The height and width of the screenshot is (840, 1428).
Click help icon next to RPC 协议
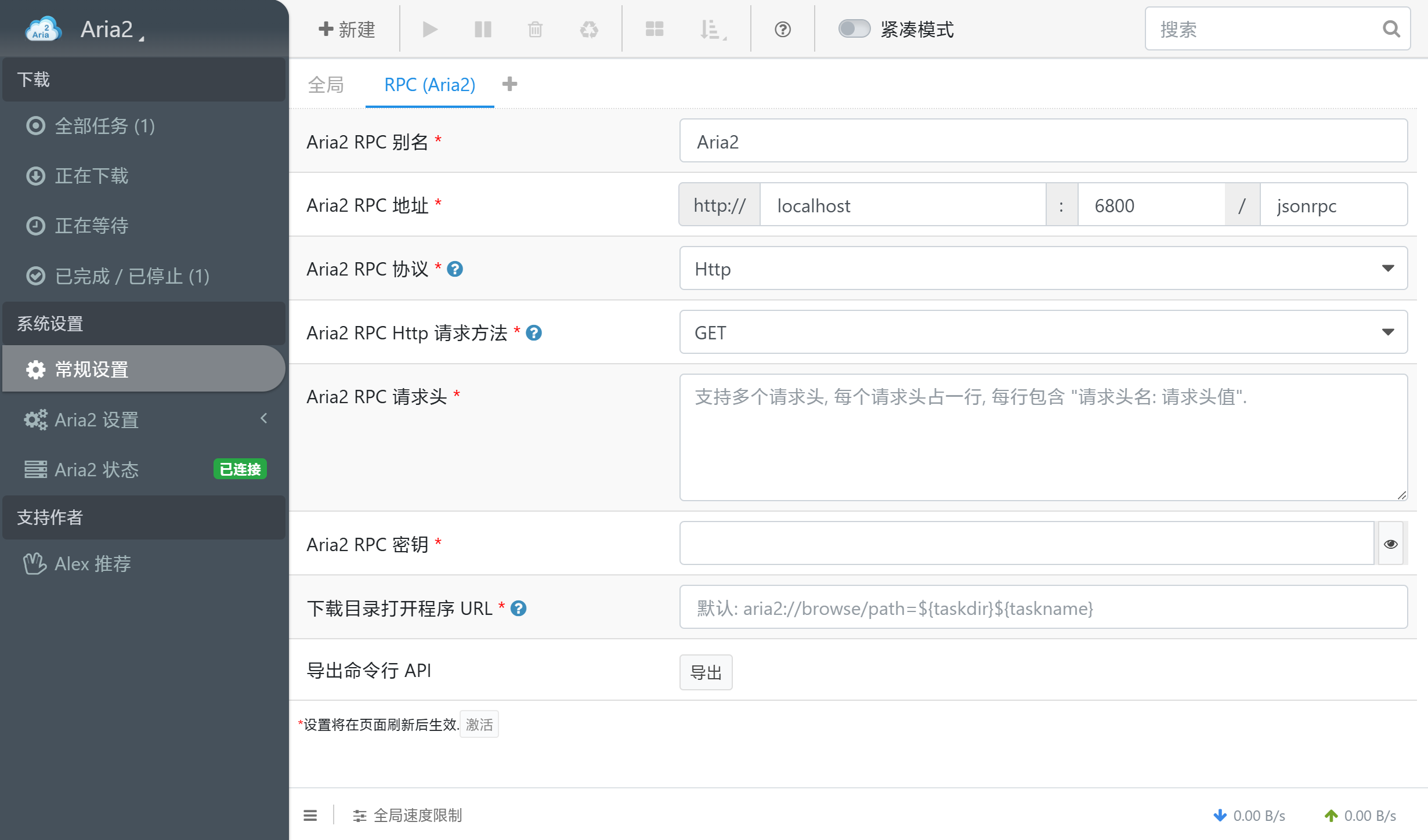(x=455, y=269)
